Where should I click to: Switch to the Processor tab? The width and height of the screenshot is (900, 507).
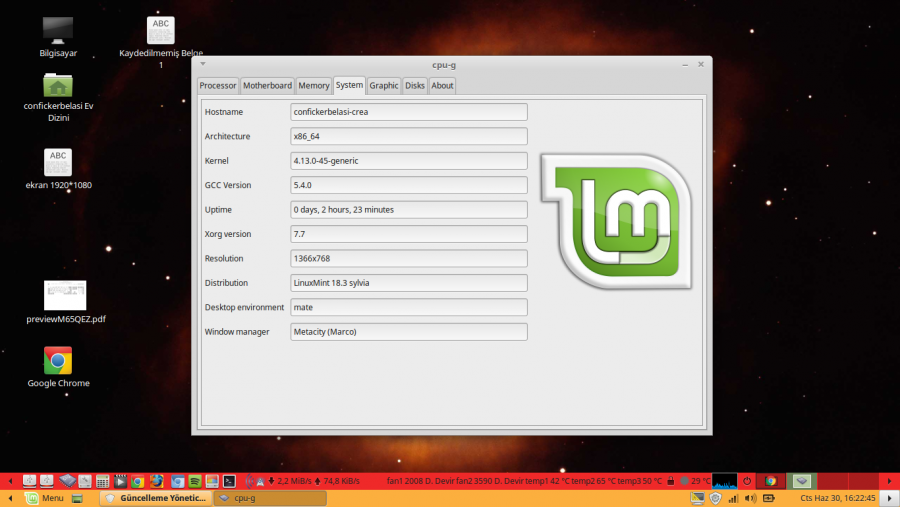(x=217, y=86)
